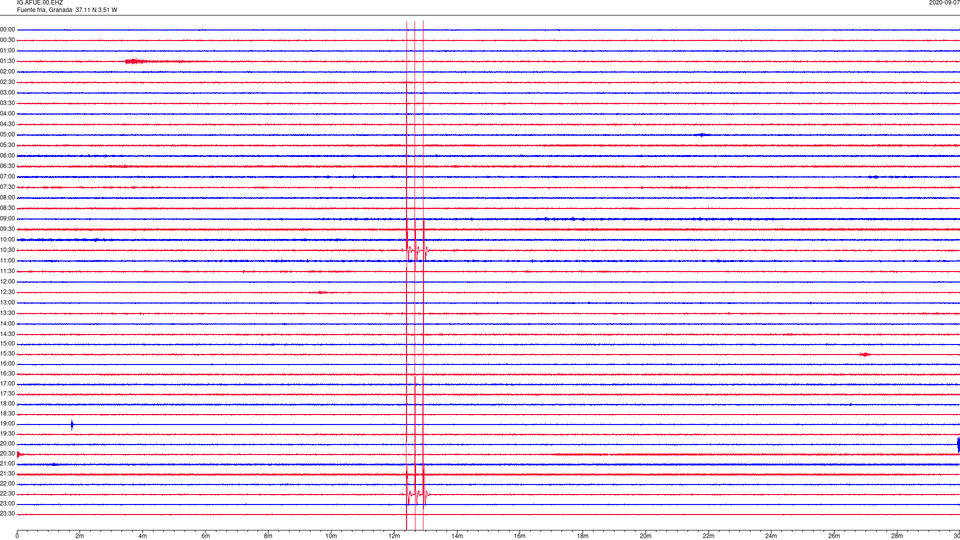Click the blue blip on the 05:00 trace
Screen dimensions: 960x540
(x=703, y=135)
